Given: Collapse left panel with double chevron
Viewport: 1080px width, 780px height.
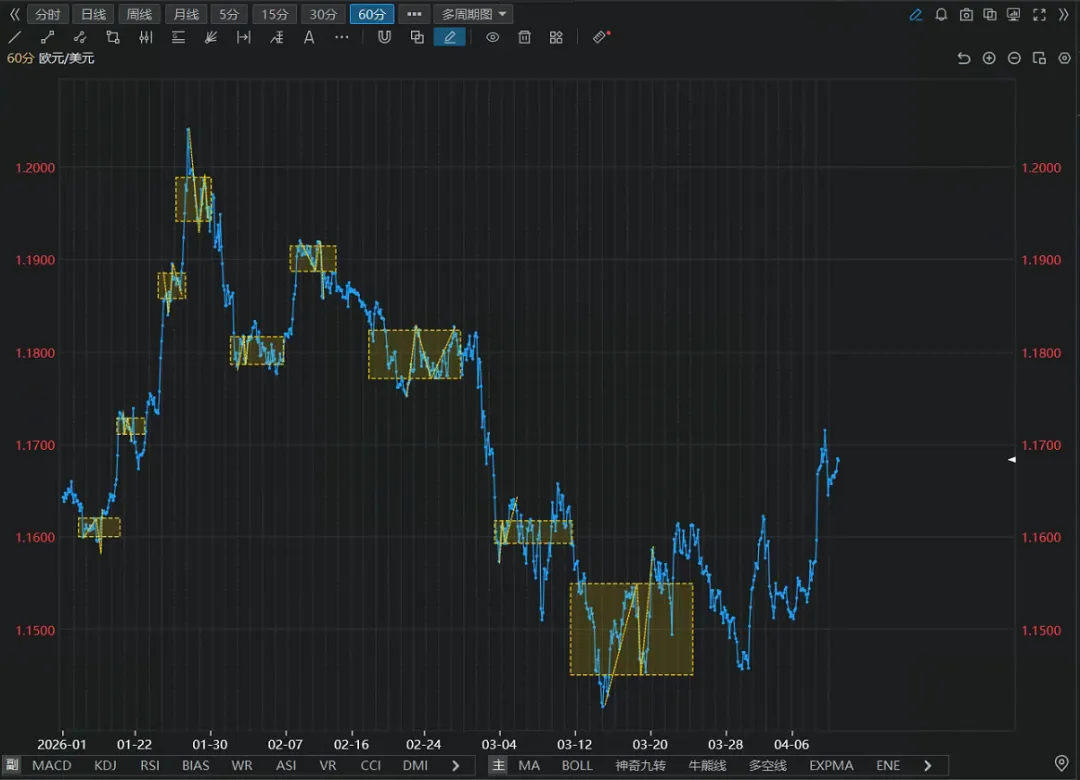Looking at the screenshot, I should coord(14,14).
